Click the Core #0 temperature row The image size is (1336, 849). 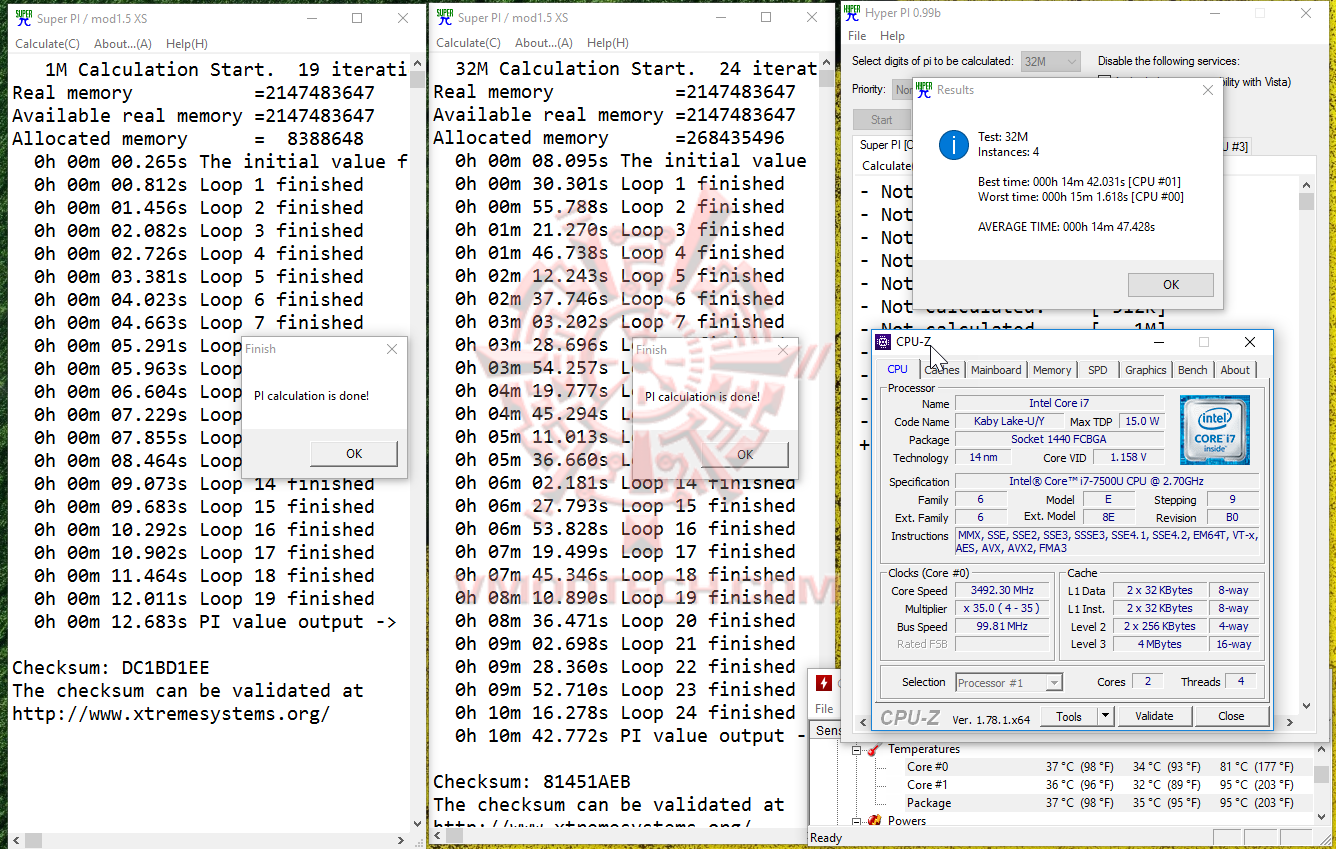1080,767
